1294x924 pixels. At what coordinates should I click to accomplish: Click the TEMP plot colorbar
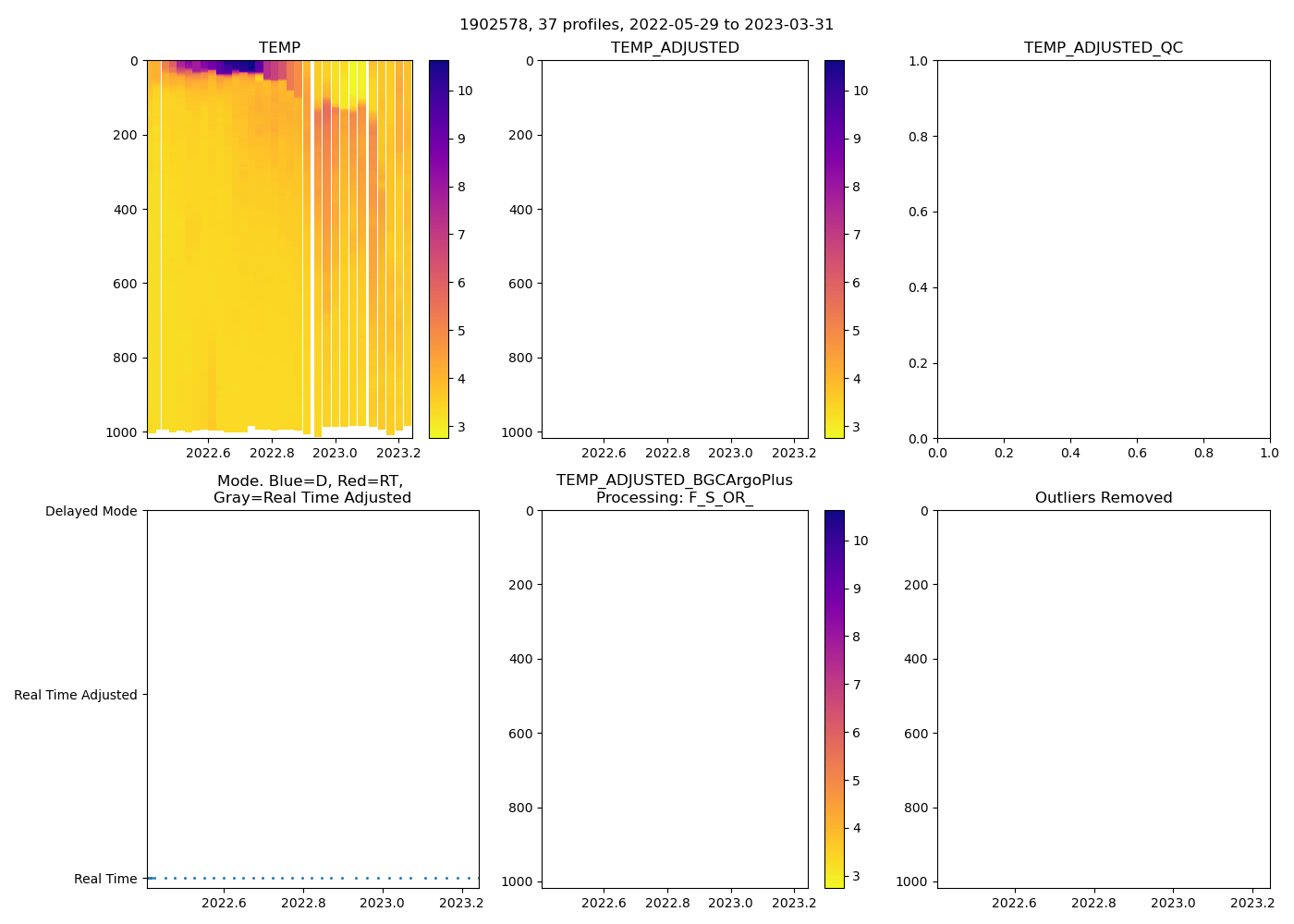coord(439,249)
